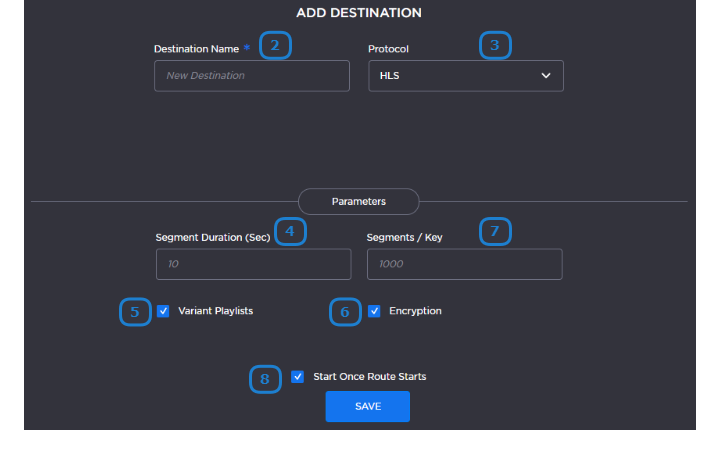Open the Protocol dropdown showing HLS
The width and height of the screenshot is (716, 450).
tap(465, 76)
